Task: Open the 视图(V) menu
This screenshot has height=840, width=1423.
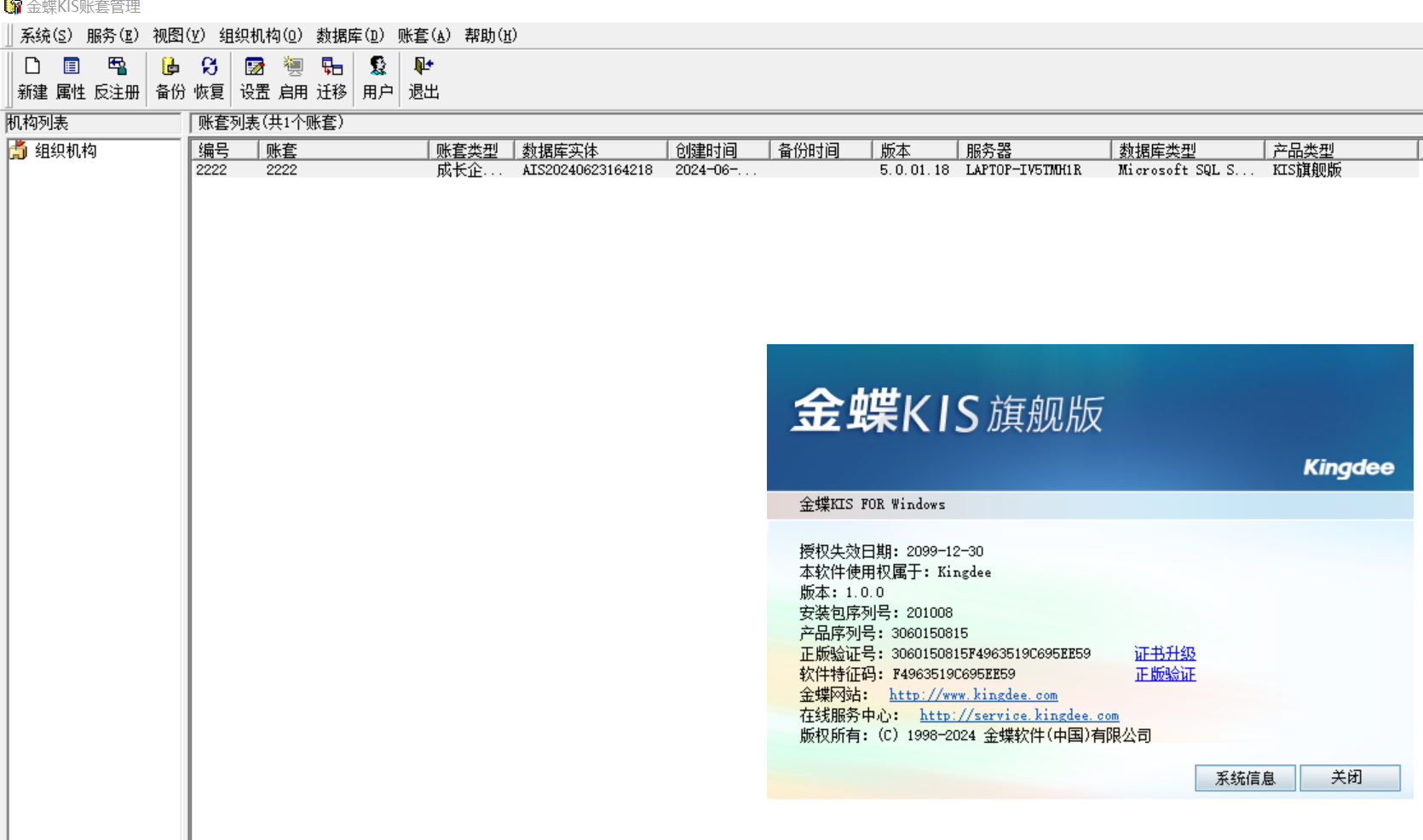Action: (x=179, y=36)
